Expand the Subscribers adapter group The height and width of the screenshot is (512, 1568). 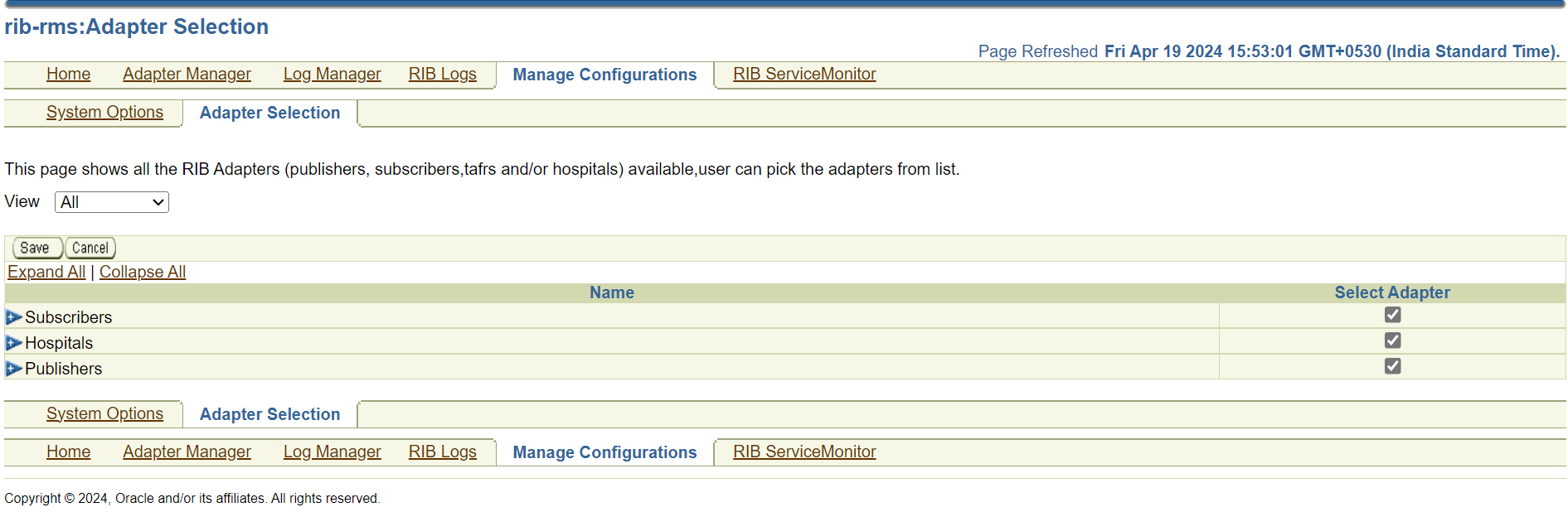point(12,316)
